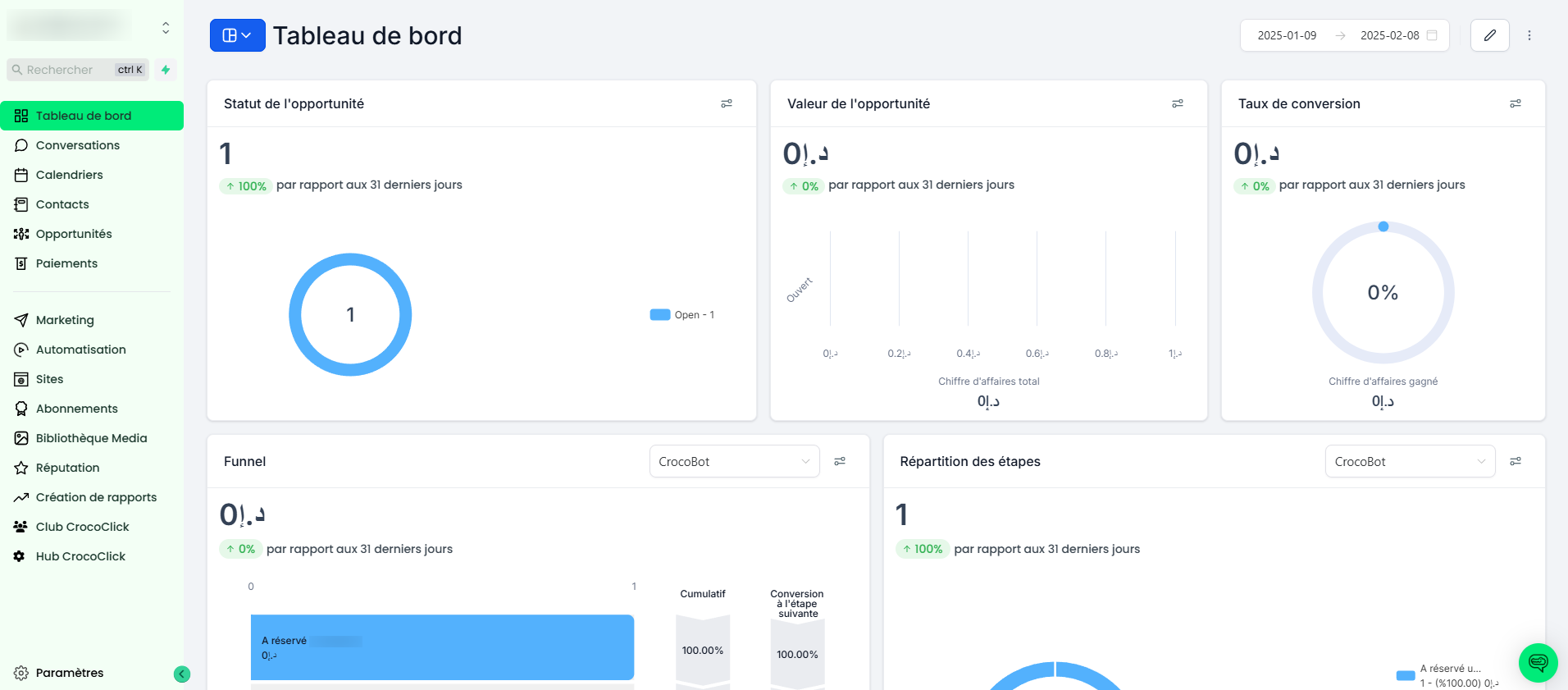Open filter settings for Taux de conversion
The image size is (1568, 690).
pyautogui.click(x=1516, y=103)
